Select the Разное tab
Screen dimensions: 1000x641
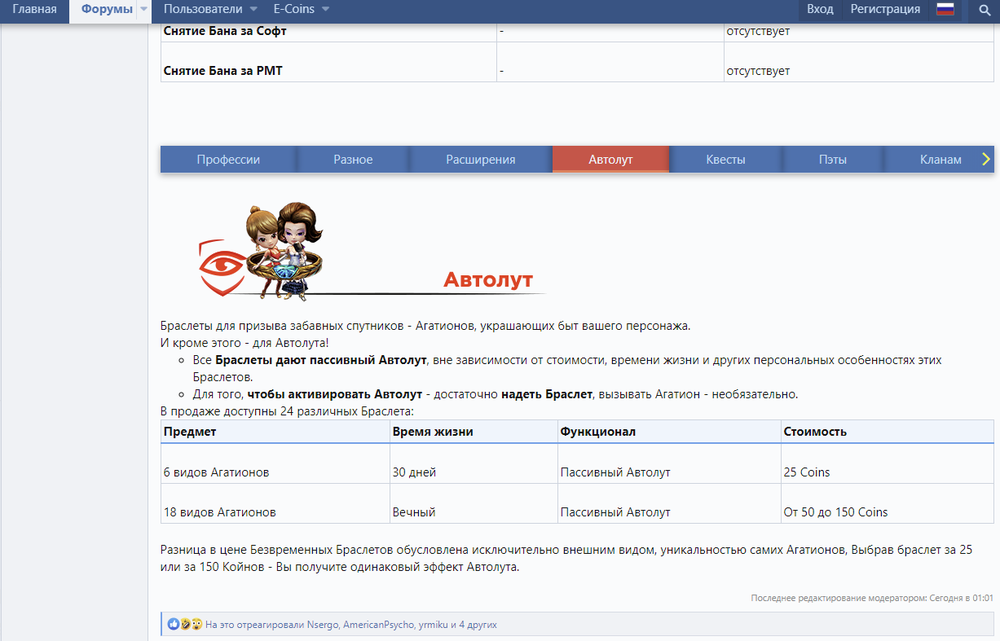[353, 160]
